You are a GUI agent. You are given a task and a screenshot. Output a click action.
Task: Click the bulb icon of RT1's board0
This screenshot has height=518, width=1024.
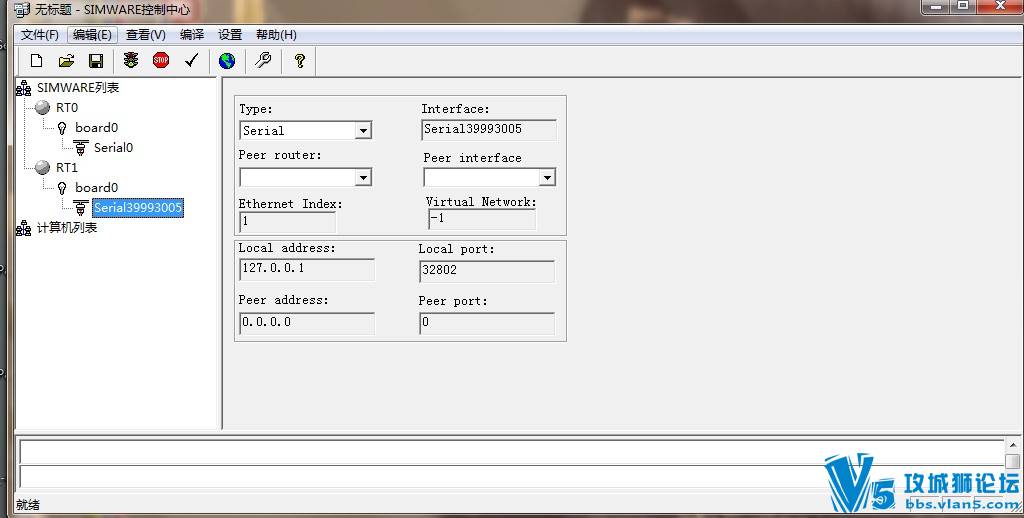62,187
